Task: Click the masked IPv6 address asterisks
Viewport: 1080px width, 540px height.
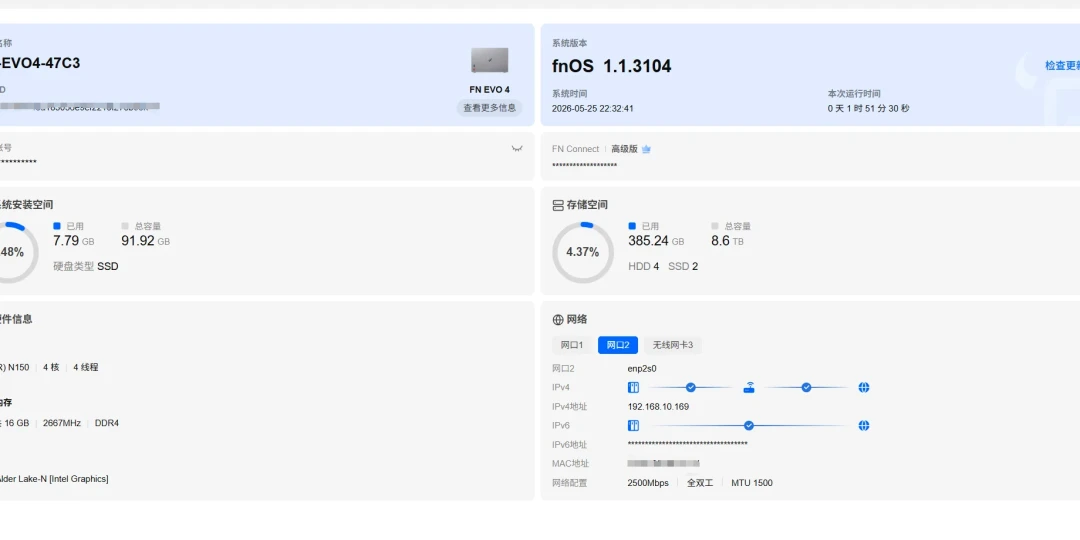Action: coord(687,444)
